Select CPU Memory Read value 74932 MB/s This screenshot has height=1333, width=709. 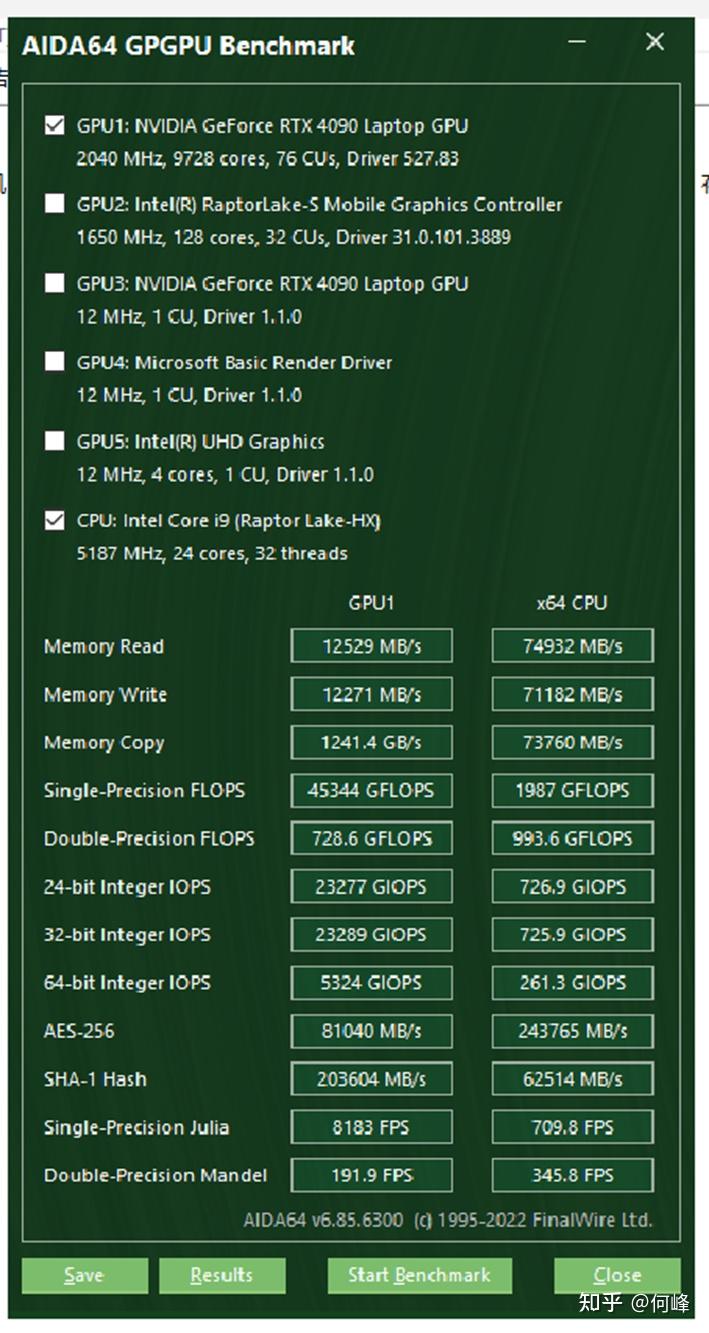572,646
